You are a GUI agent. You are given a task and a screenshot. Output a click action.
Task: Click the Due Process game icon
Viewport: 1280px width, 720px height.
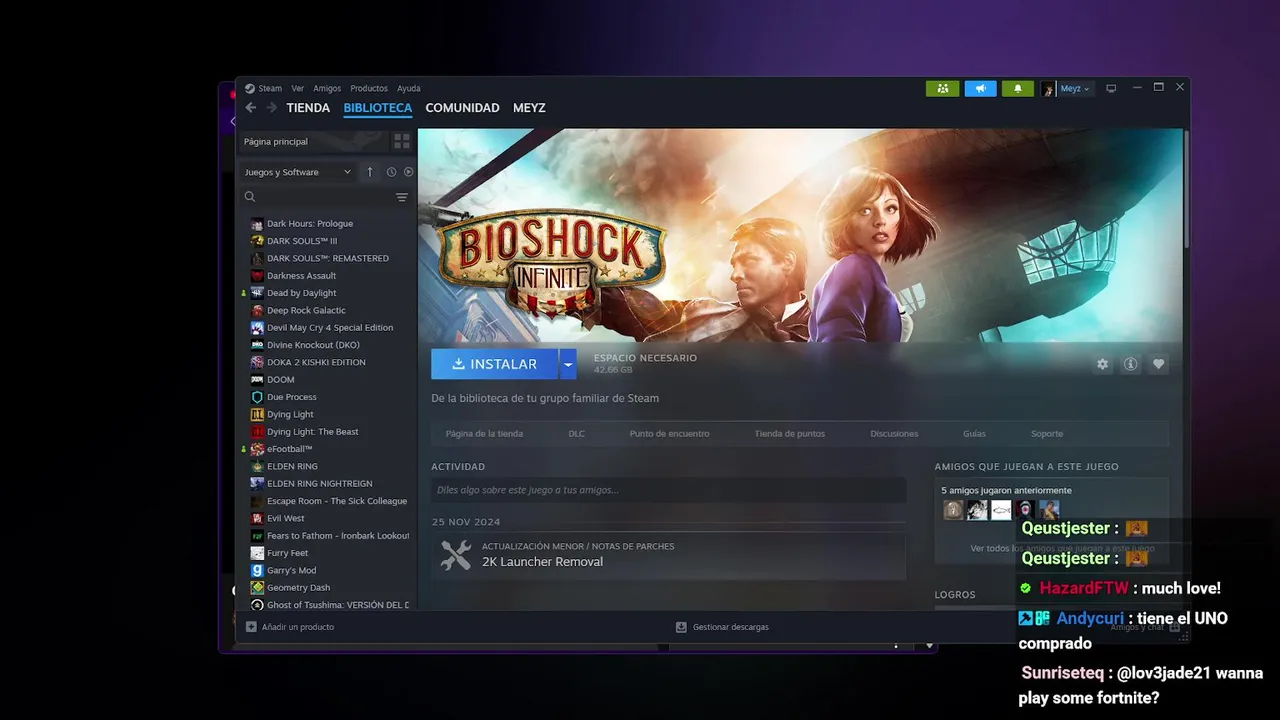click(x=257, y=397)
